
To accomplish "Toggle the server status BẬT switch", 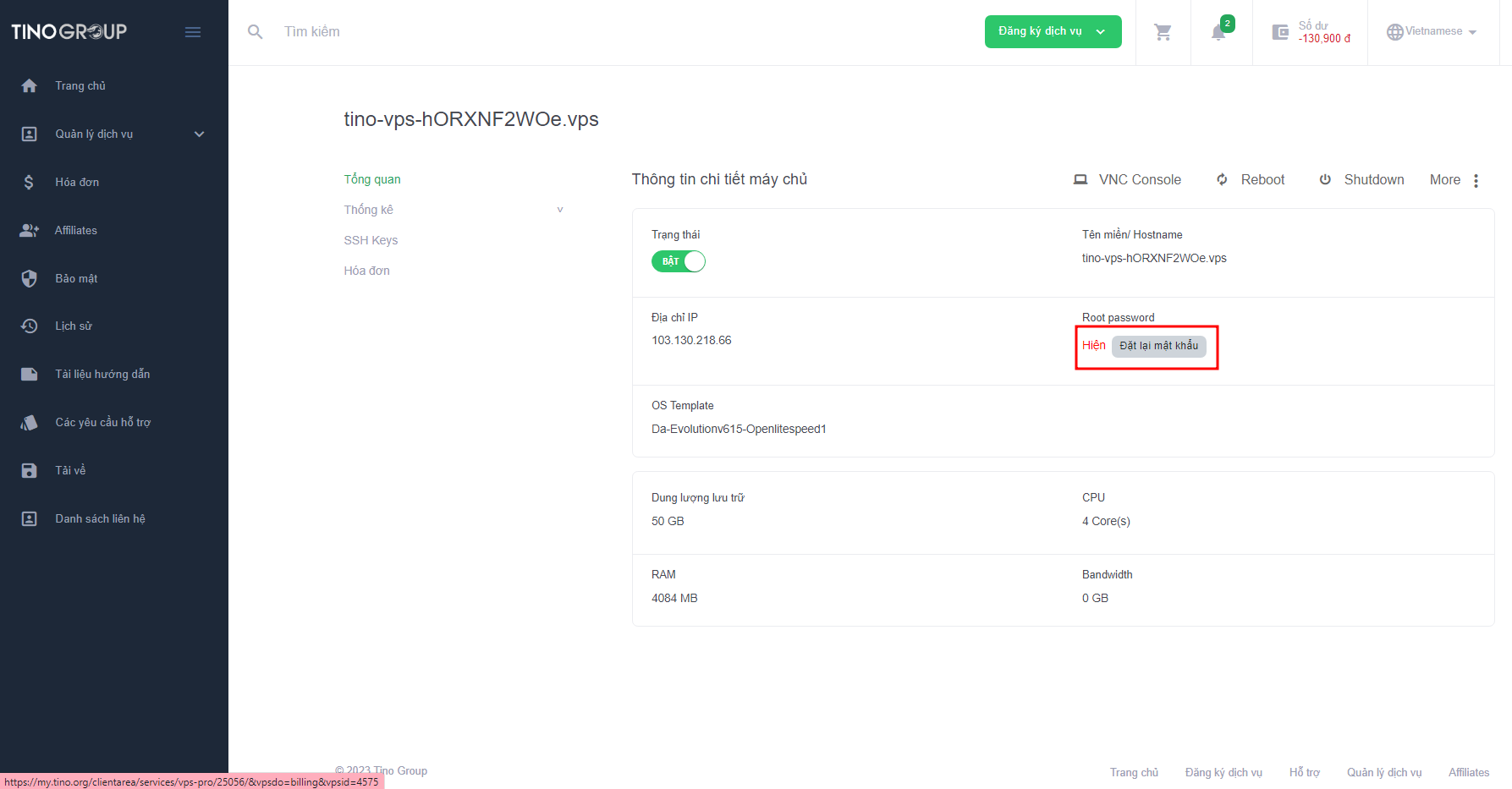I will click(679, 261).
